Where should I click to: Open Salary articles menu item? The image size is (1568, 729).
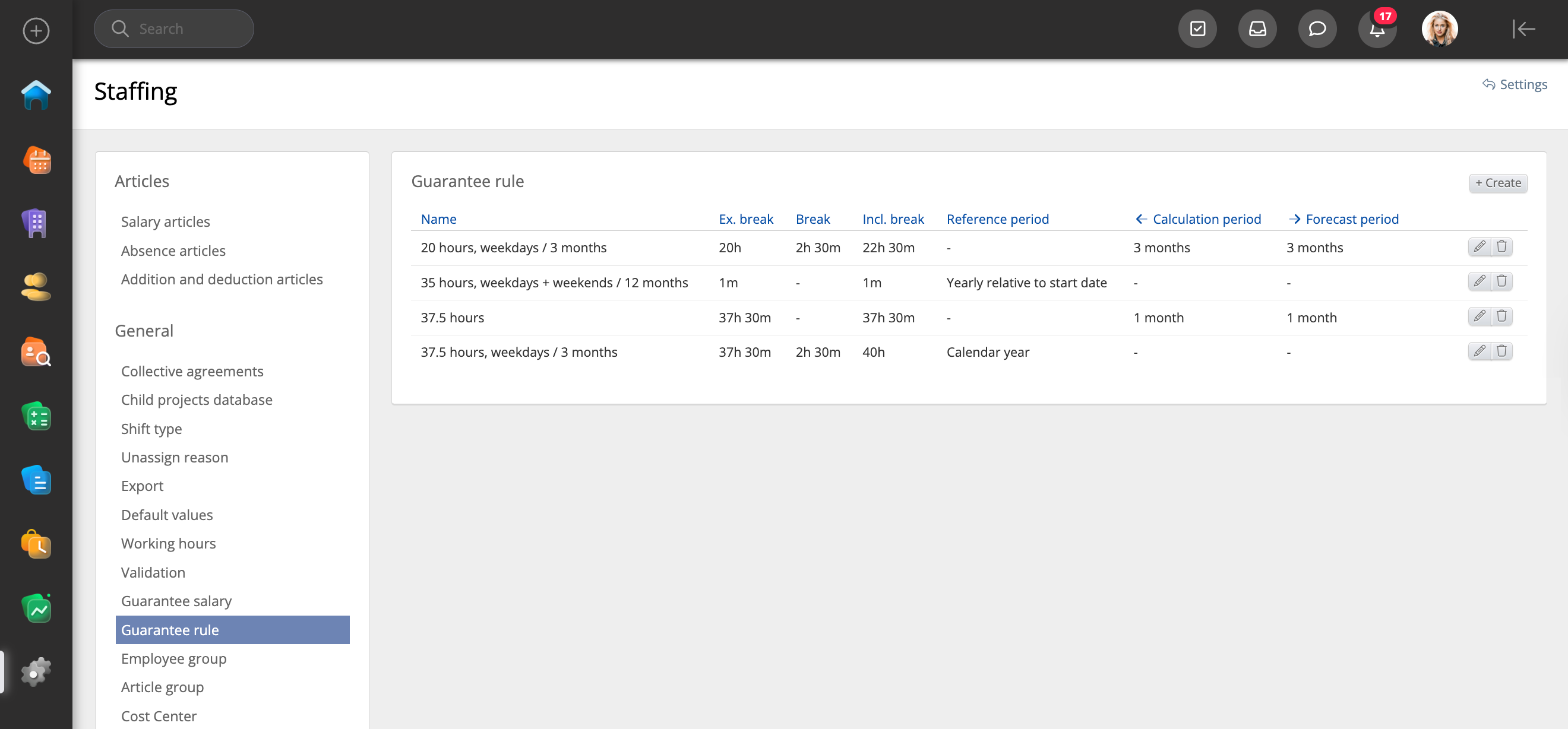point(165,221)
